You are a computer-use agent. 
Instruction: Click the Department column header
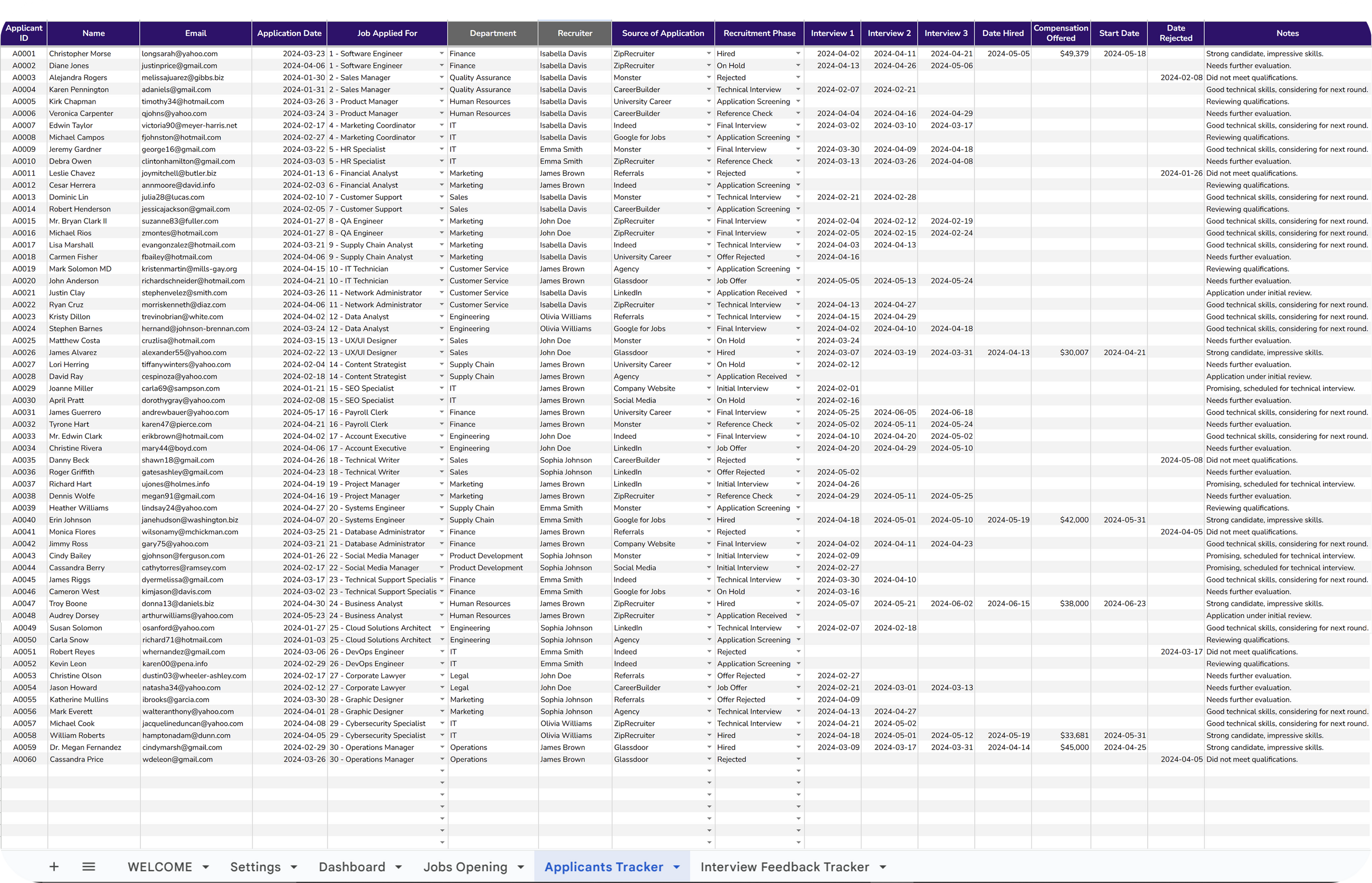(x=493, y=33)
